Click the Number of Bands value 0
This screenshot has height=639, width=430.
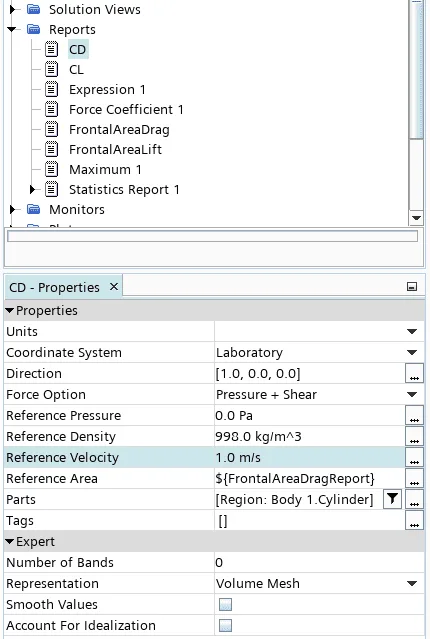pos(219,562)
